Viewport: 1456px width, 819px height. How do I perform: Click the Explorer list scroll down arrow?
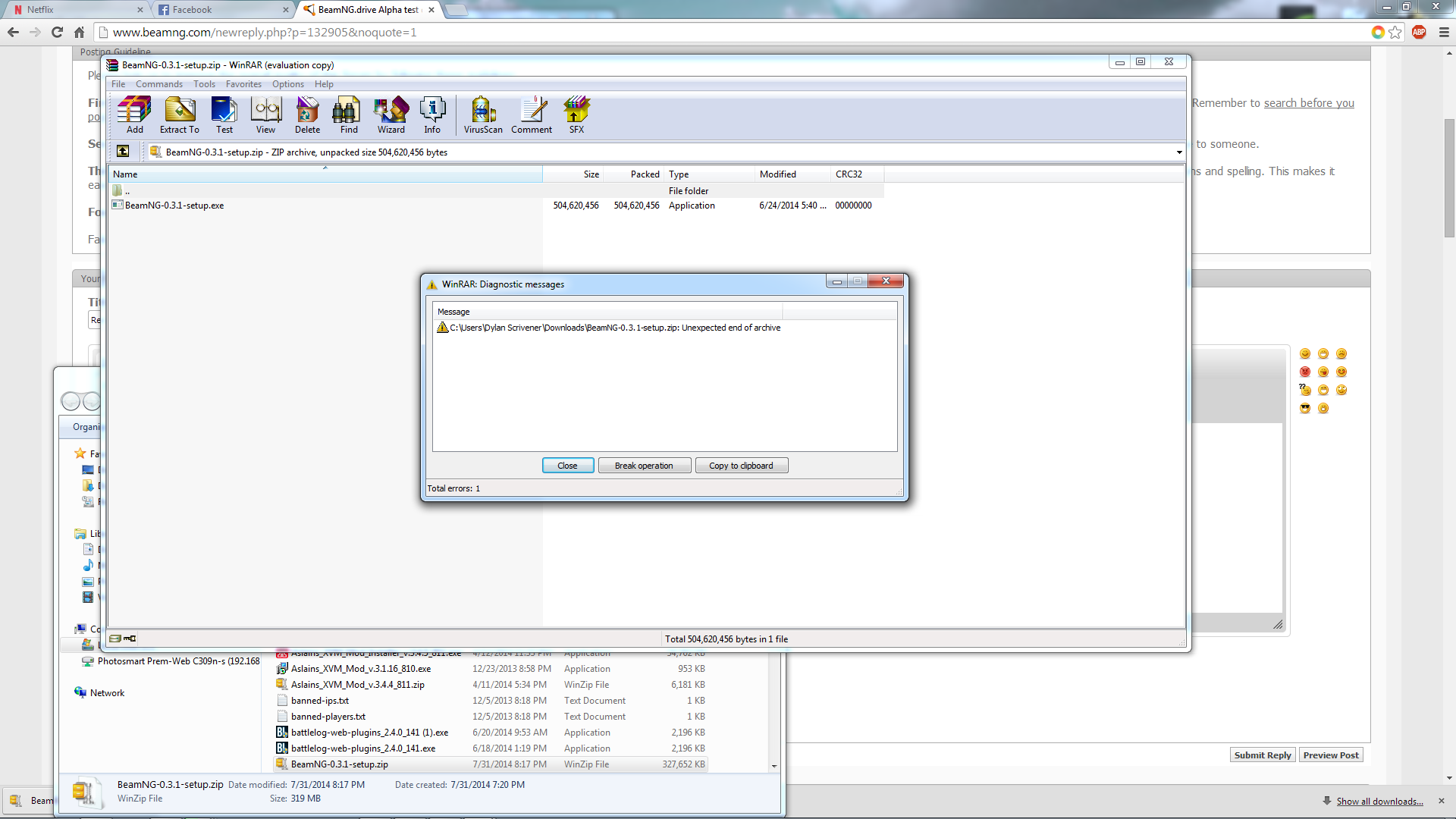[x=774, y=766]
